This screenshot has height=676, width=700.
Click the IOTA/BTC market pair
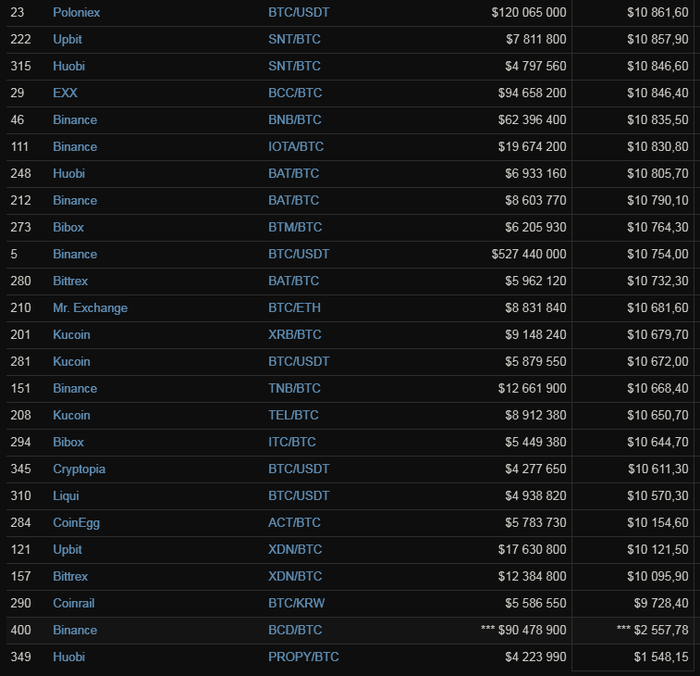coord(296,147)
